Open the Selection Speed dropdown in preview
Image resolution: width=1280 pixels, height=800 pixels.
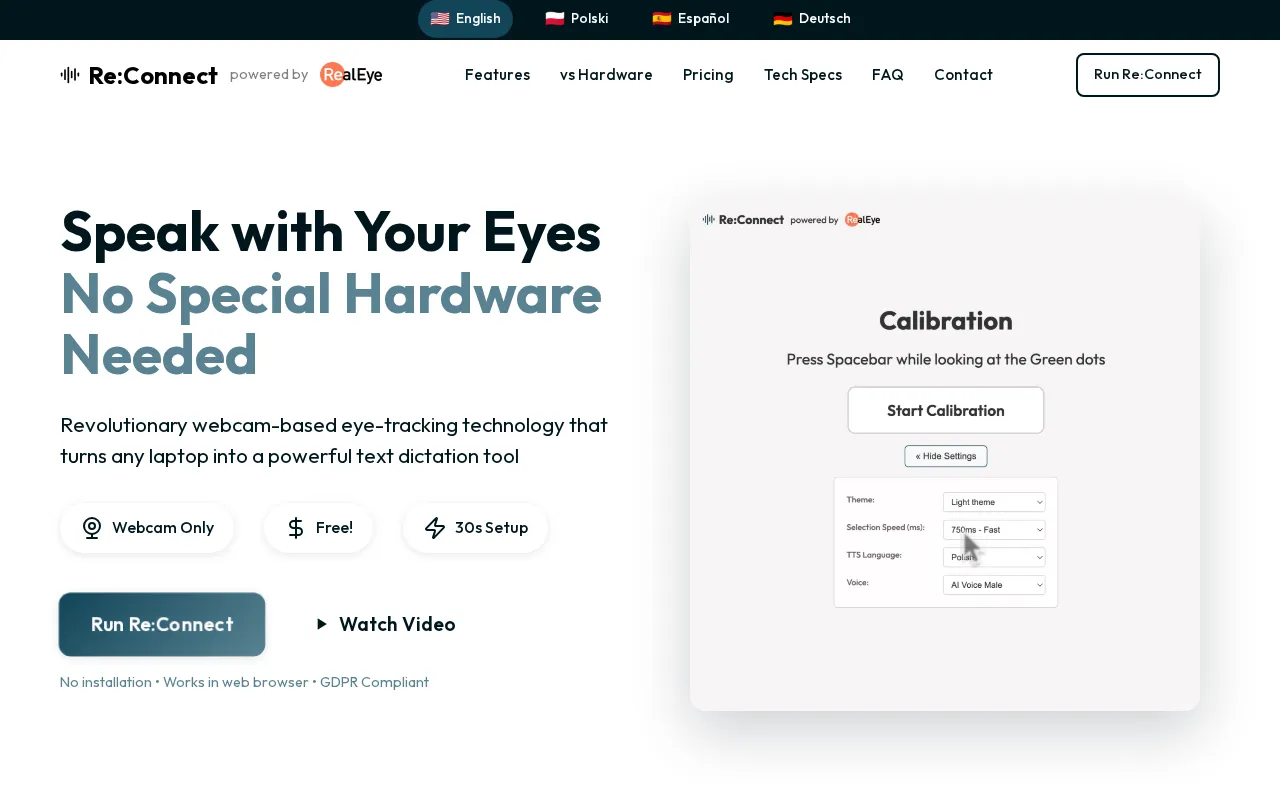[994, 529]
